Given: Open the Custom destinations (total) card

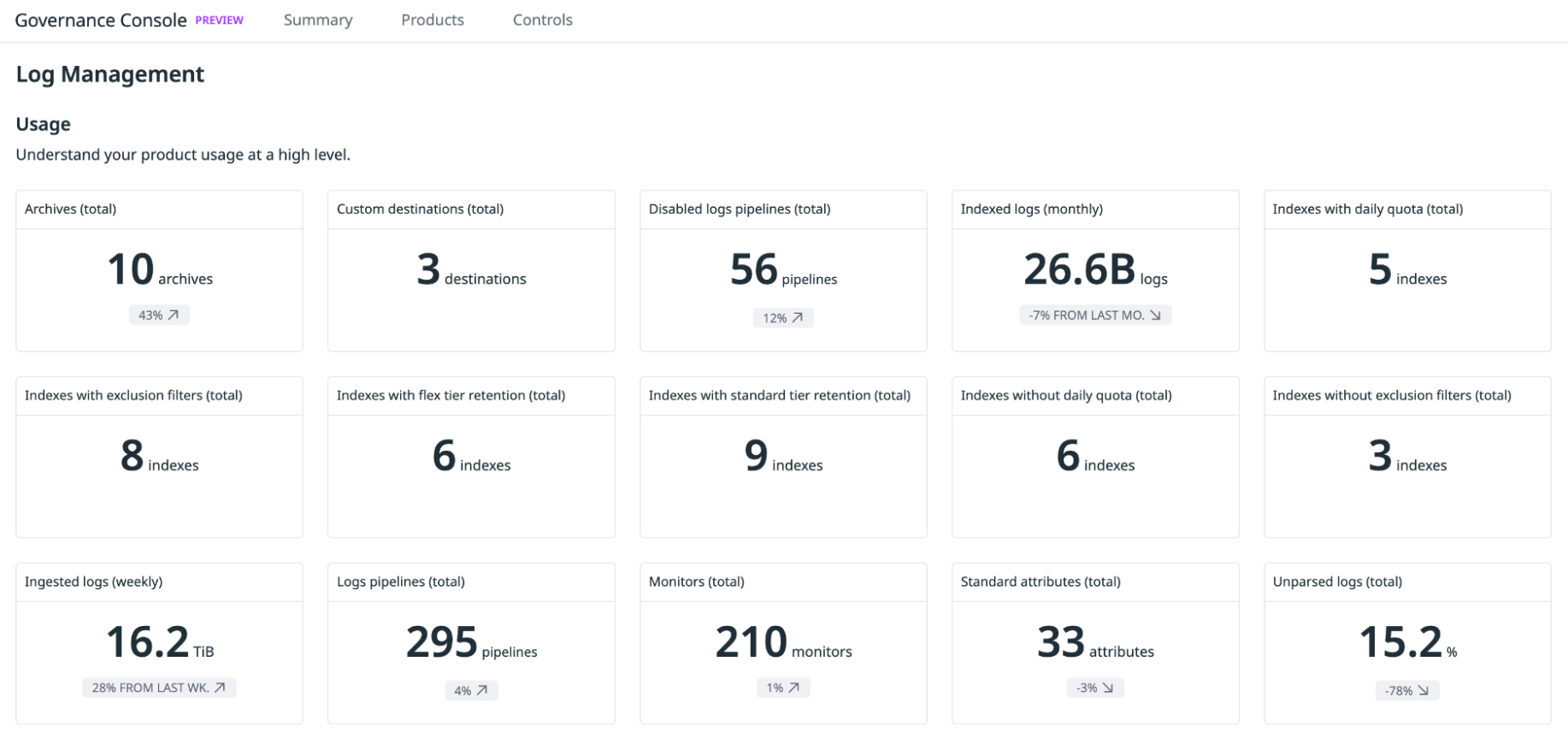Looking at the screenshot, I should pos(471,270).
